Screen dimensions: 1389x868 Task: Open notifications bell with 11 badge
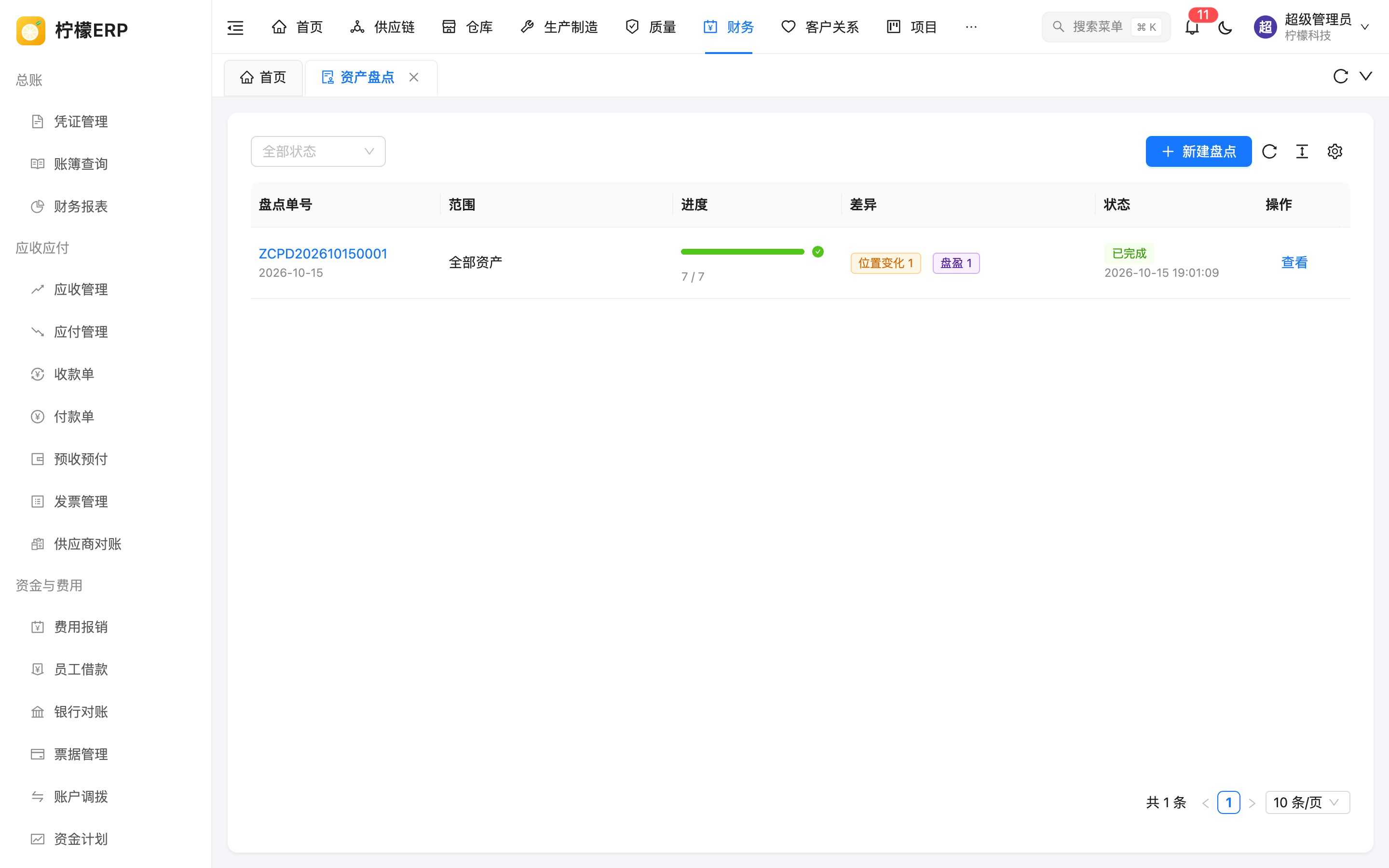[x=1192, y=27]
